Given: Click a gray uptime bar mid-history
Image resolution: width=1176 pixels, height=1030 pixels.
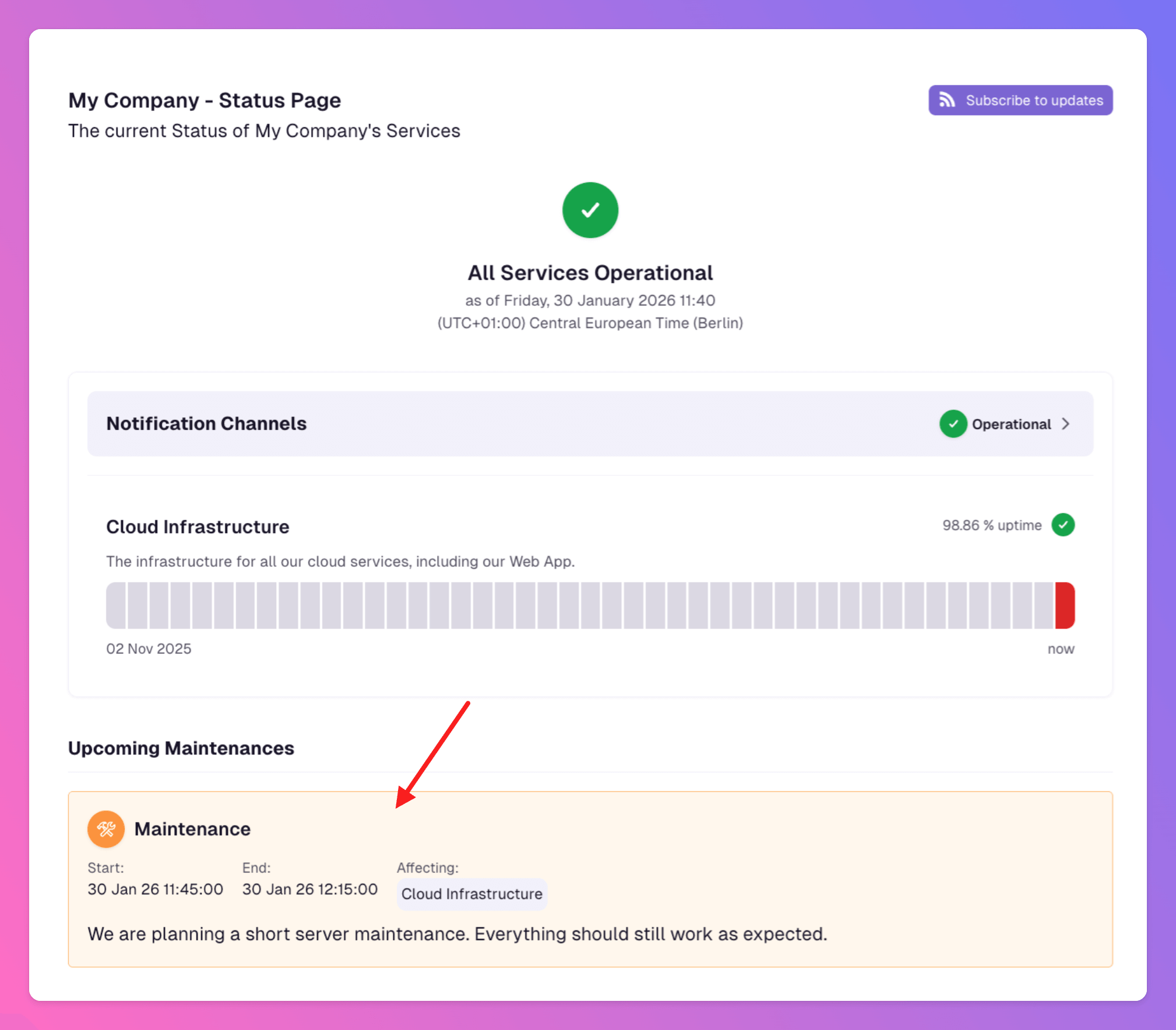Looking at the screenshot, I should click(590, 605).
